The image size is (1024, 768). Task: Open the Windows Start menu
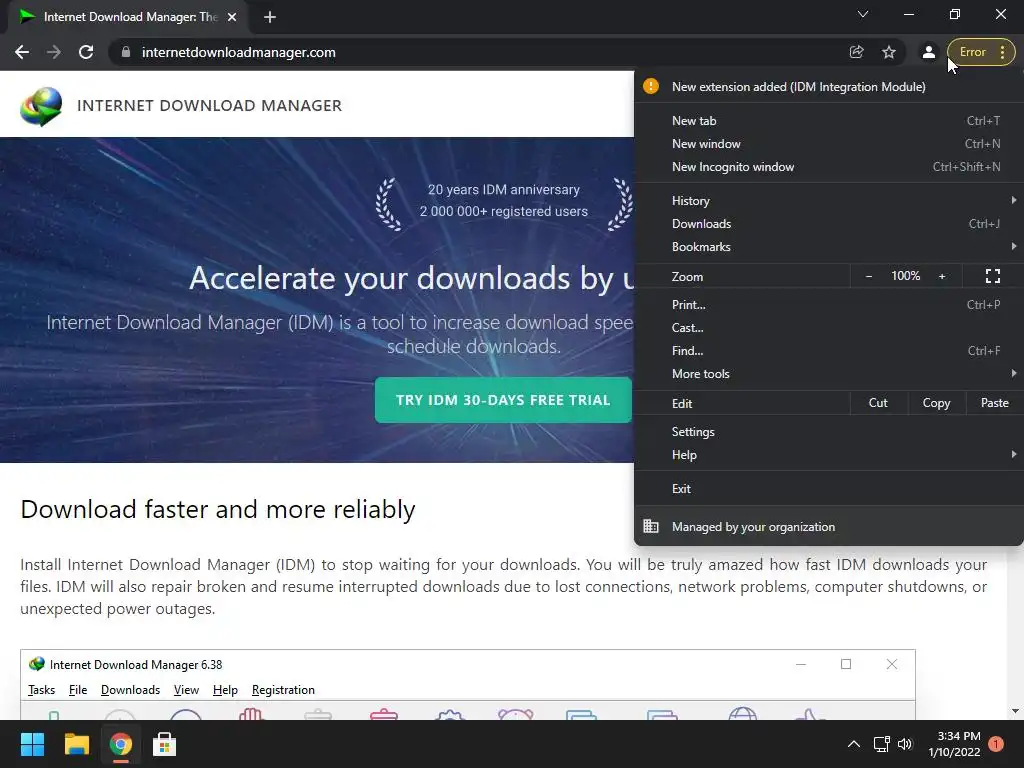(32, 744)
